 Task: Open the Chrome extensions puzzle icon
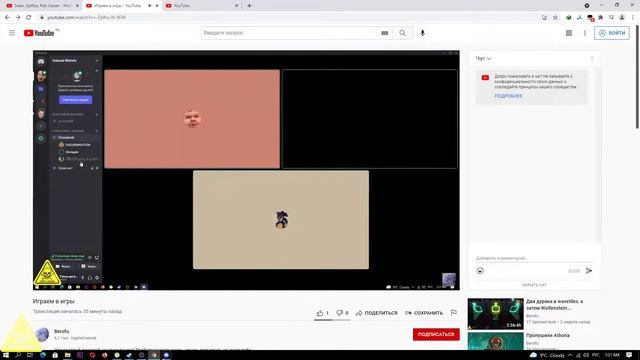[600, 18]
